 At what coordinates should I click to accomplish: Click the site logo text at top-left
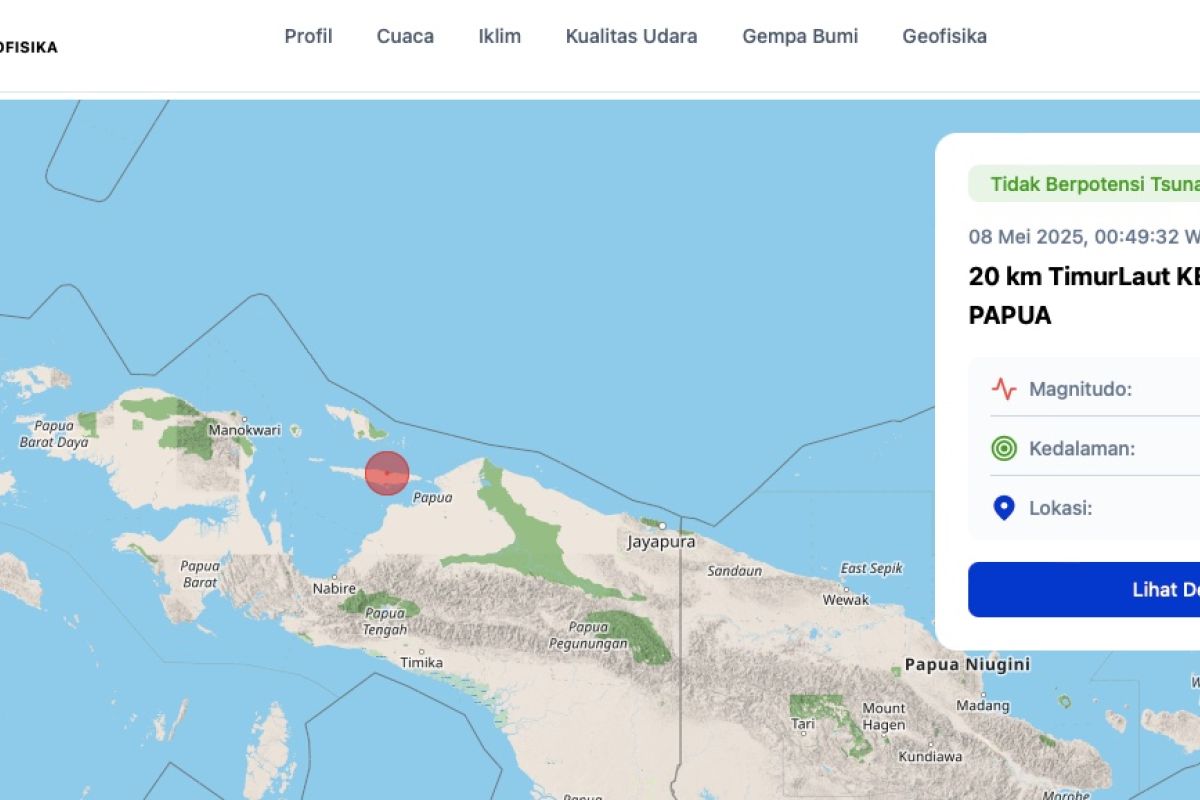coord(28,47)
